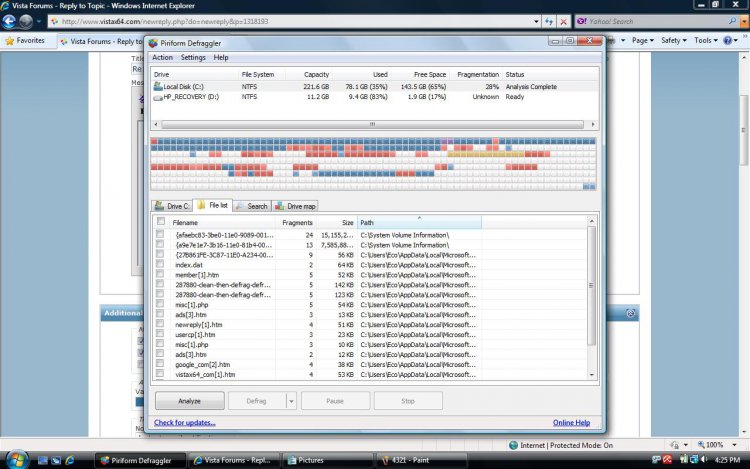Switch to Pictures window in taskbar
750x469 pixels.
click(x=328, y=460)
